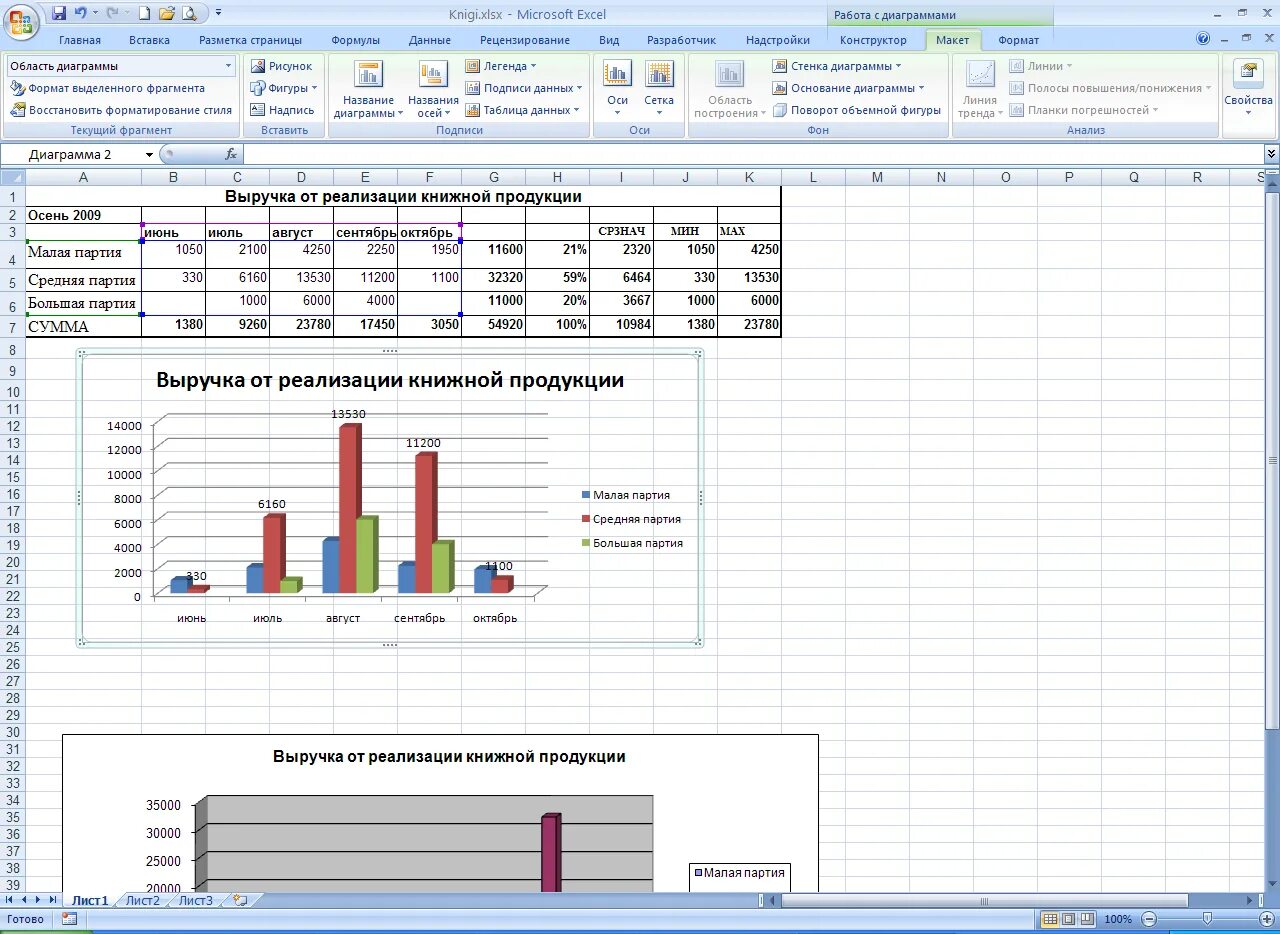
Task: Open the Формат chart tab
Action: [1018, 40]
